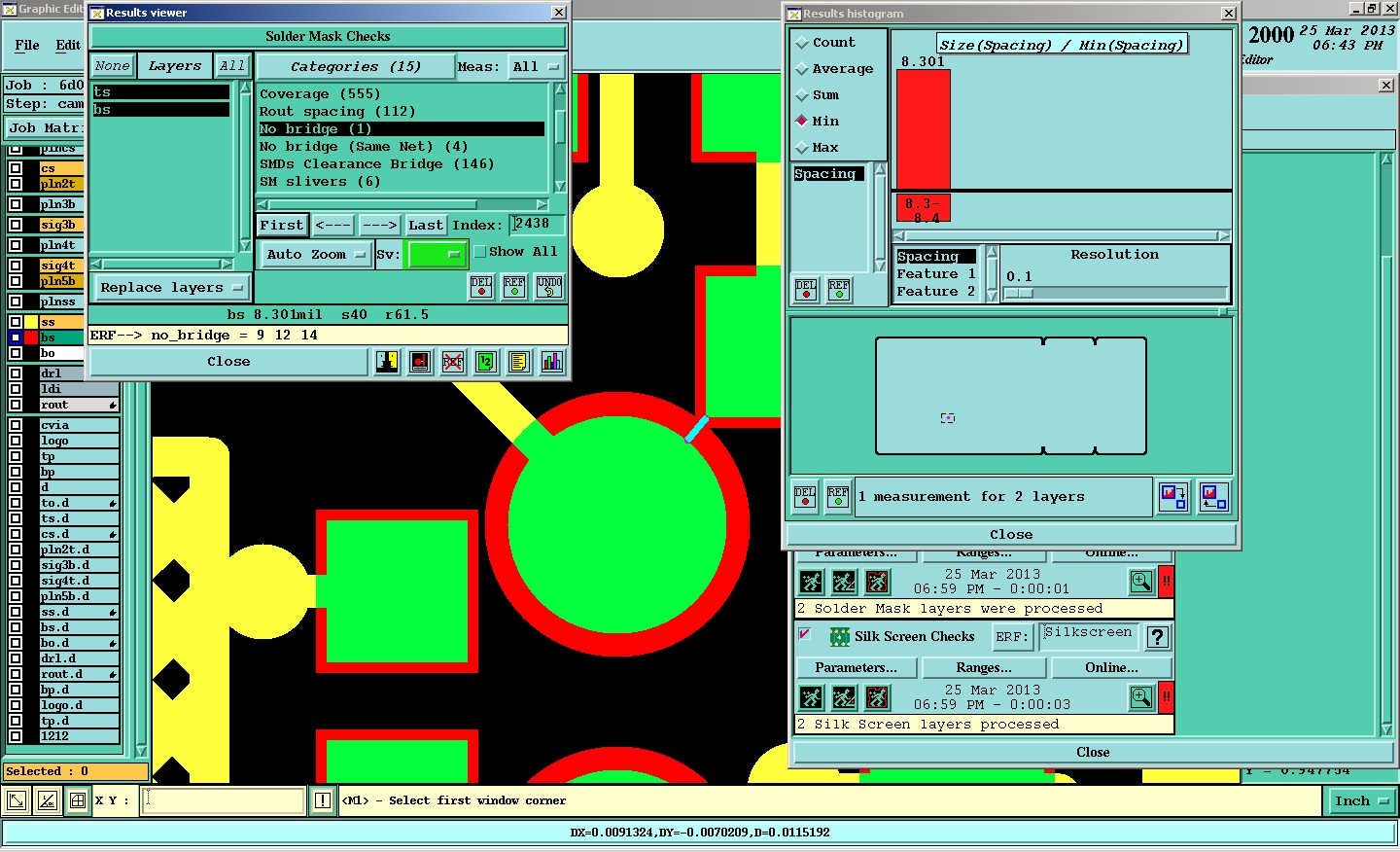Go to next result with arrow button
Viewport: 1400px width, 852px height.
[x=379, y=226]
